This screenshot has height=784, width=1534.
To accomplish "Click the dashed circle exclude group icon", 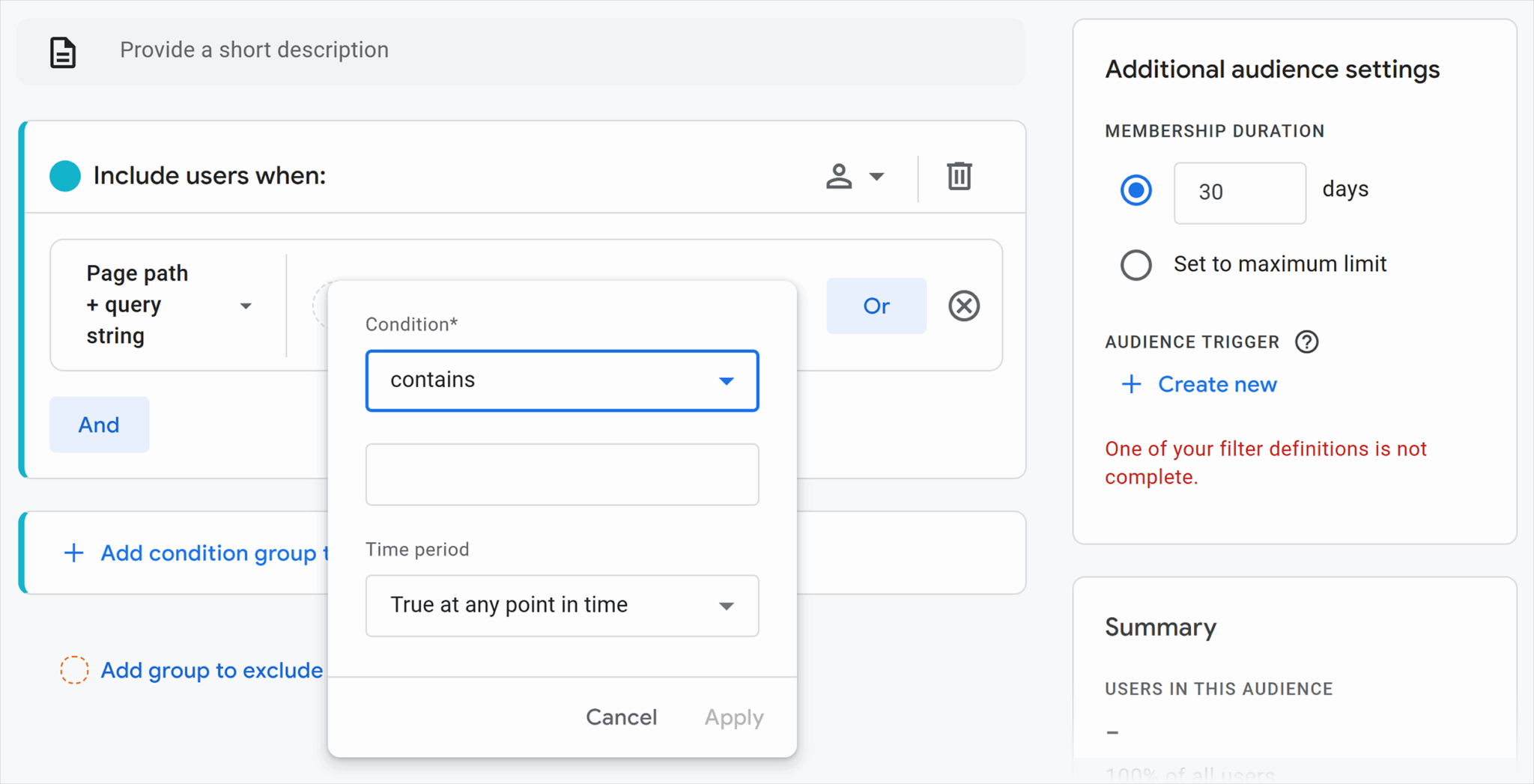I will [74, 669].
